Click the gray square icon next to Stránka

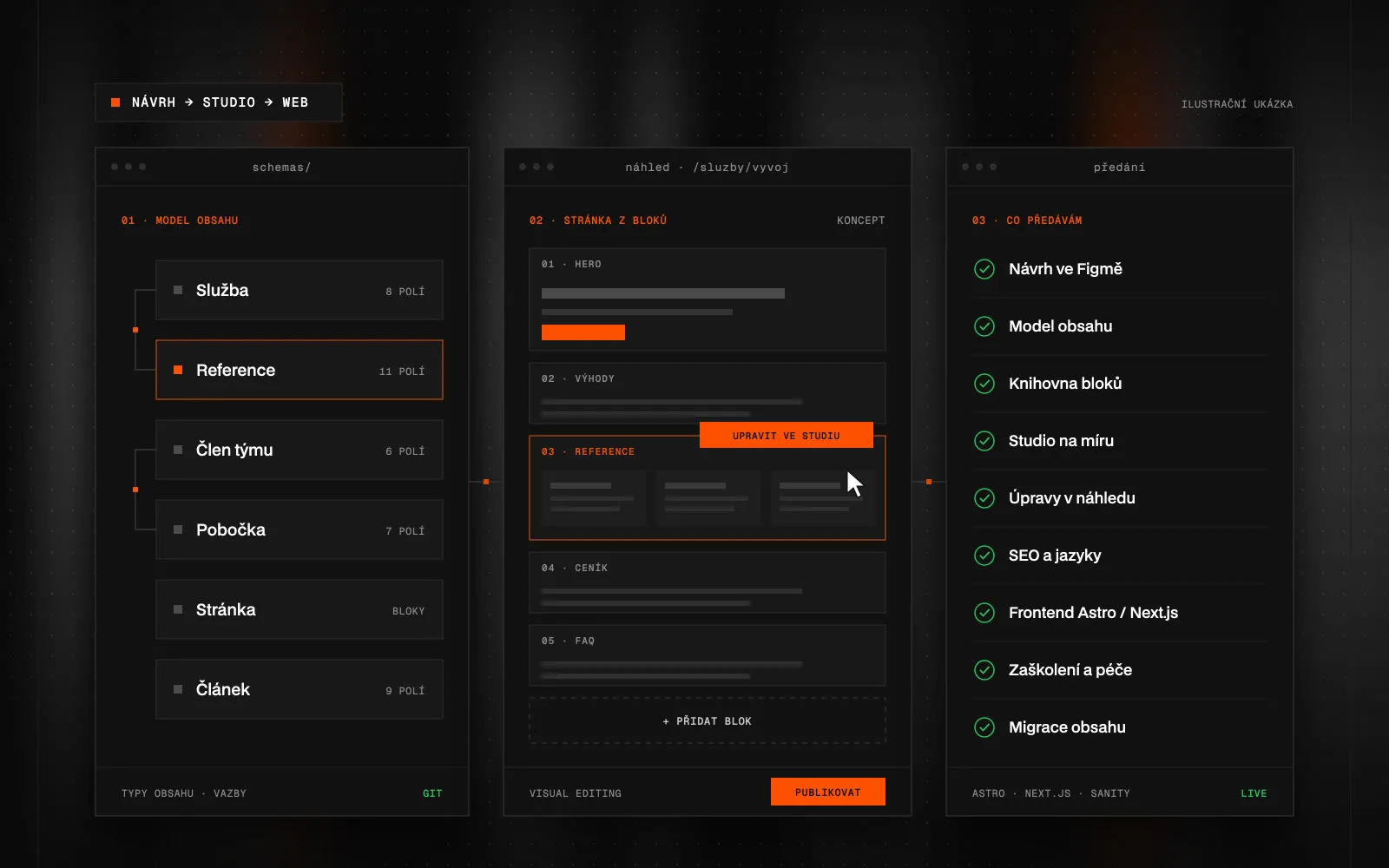pyautogui.click(x=178, y=609)
